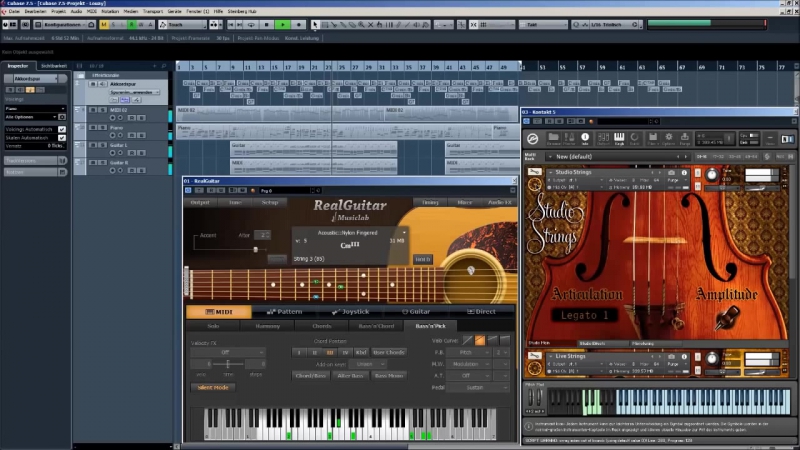
Task: Click RealGuitar Mixer button
Action: [464, 203]
